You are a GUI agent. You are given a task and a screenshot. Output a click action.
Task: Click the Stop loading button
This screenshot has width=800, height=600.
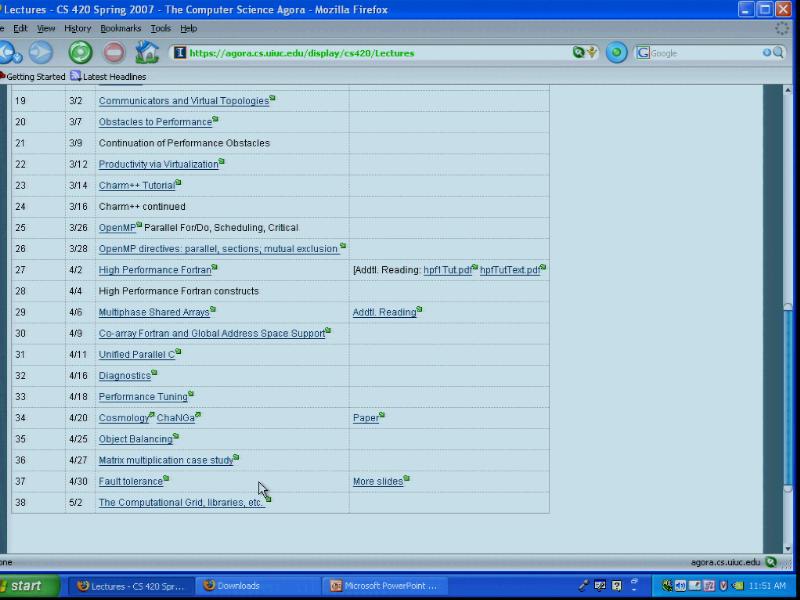(114, 53)
